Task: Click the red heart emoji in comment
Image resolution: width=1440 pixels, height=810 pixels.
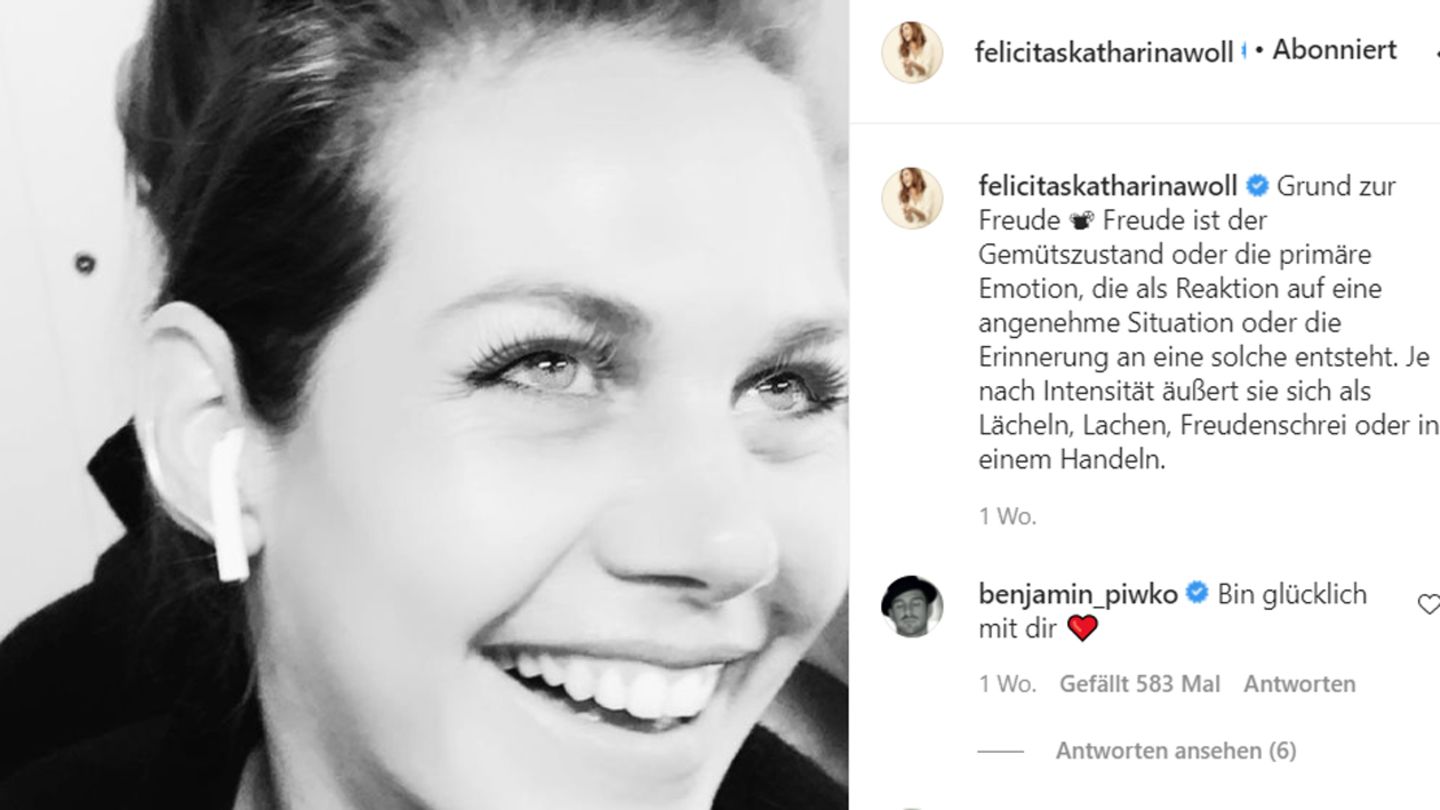Action: [x=1082, y=628]
